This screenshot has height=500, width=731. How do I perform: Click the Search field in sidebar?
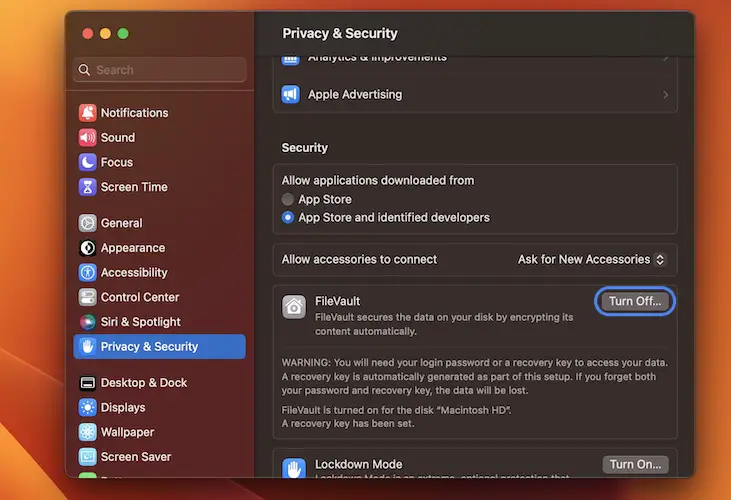pyautogui.click(x=160, y=70)
